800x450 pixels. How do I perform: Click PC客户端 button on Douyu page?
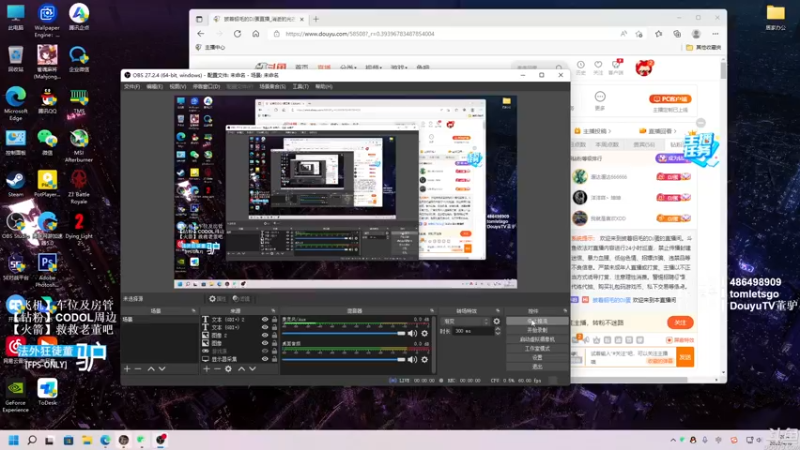click(x=670, y=99)
